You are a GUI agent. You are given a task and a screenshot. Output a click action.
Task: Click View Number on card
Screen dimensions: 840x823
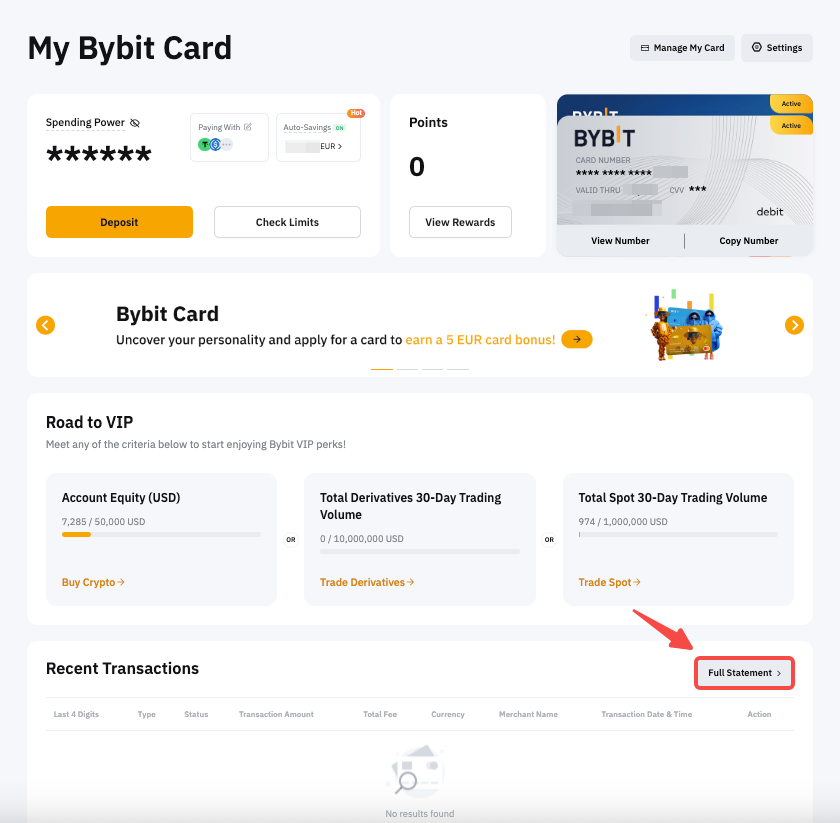(620, 241)
